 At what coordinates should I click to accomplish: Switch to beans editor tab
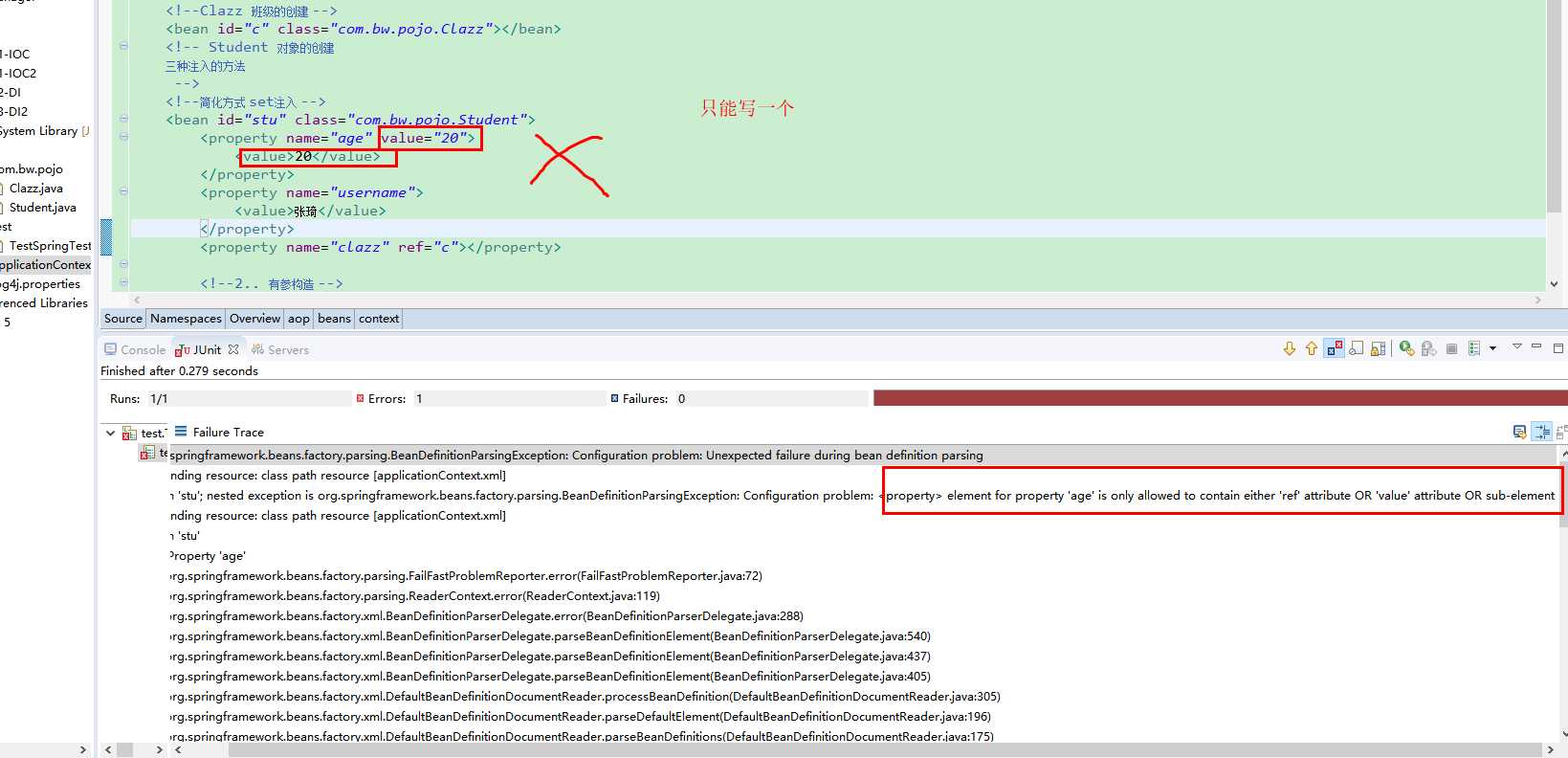point(334,319)
